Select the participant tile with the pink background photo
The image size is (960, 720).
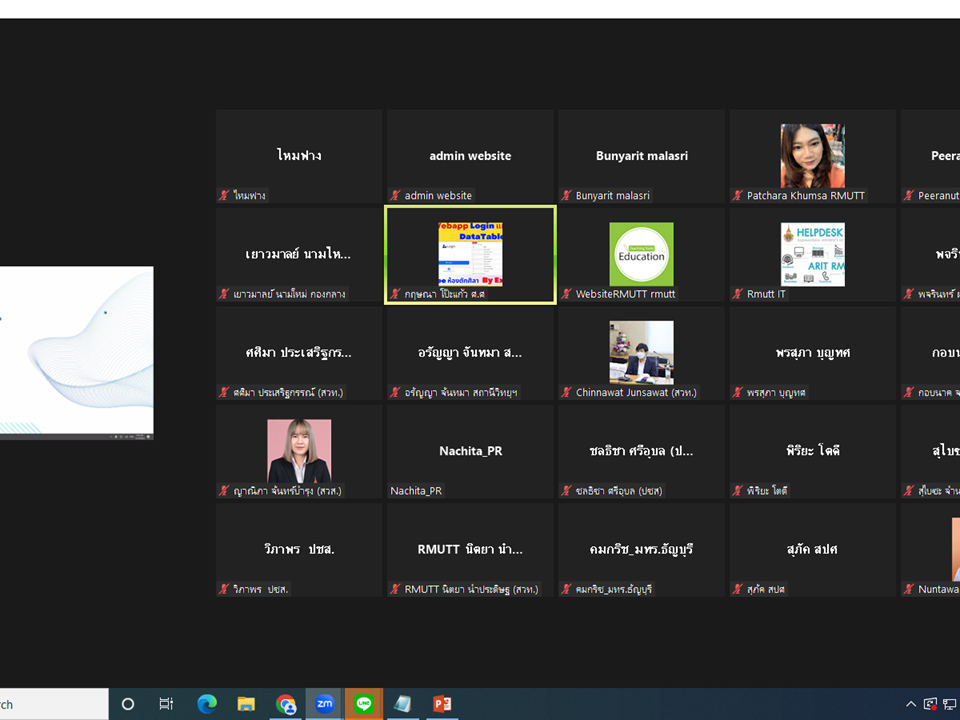pyautogui.click(x=299, y=452)
